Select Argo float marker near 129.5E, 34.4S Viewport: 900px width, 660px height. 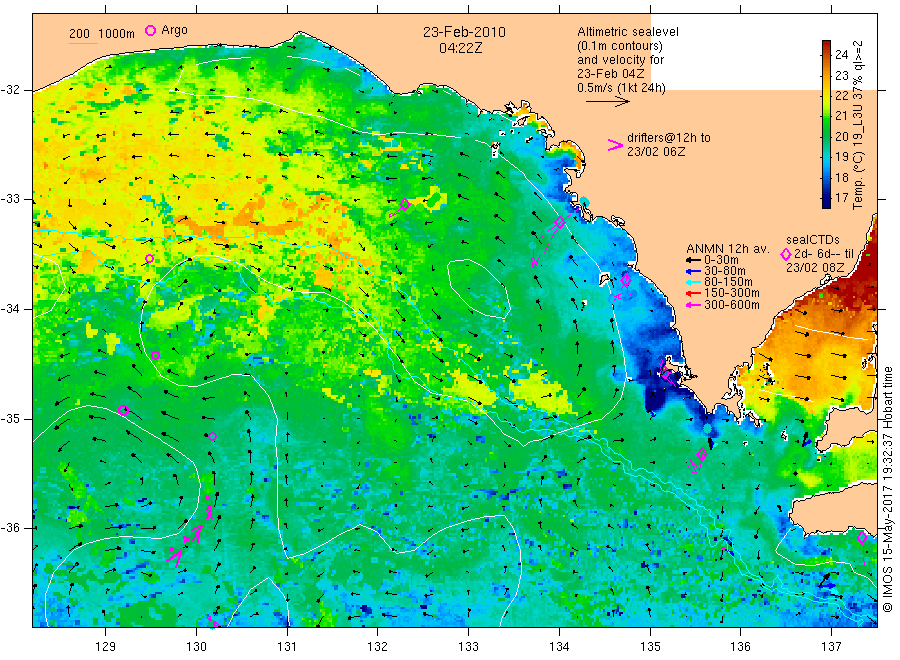point(156,356)
